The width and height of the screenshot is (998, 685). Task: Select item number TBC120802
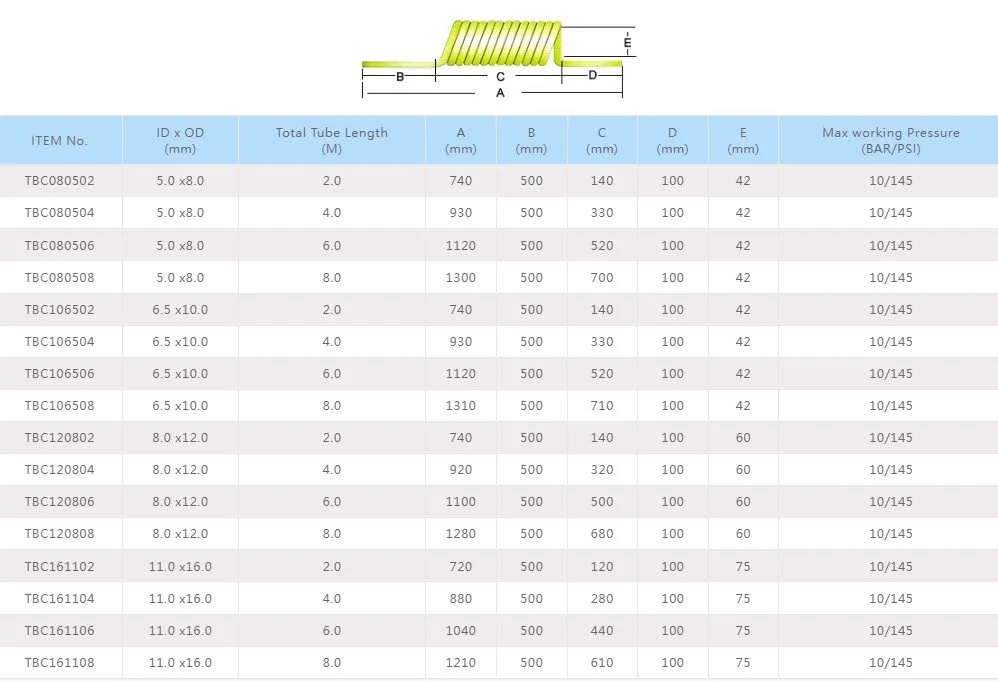(x=59, y=437)
